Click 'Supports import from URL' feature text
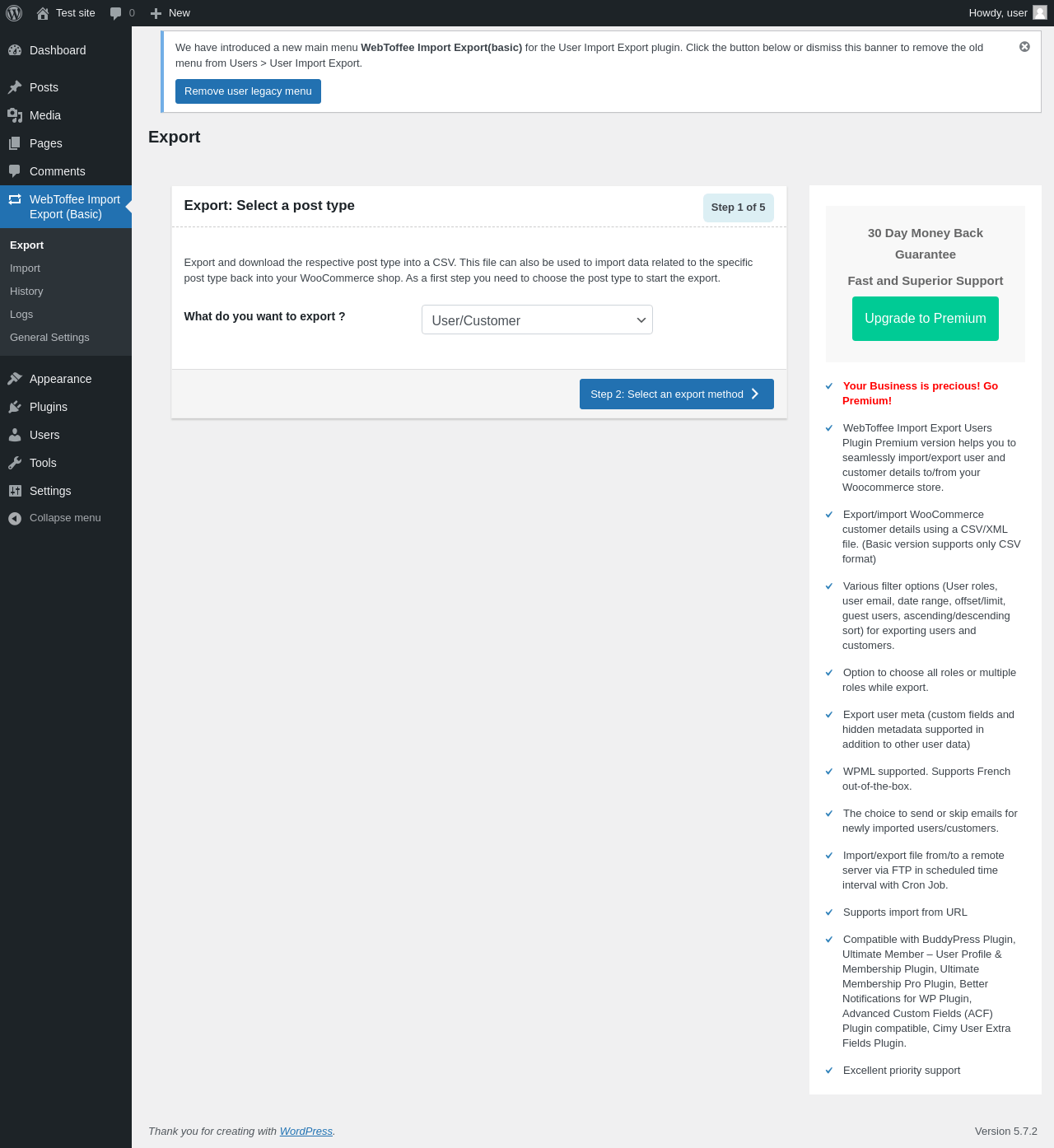This screenshot has height=1148, width=1054. pos(905,912)
